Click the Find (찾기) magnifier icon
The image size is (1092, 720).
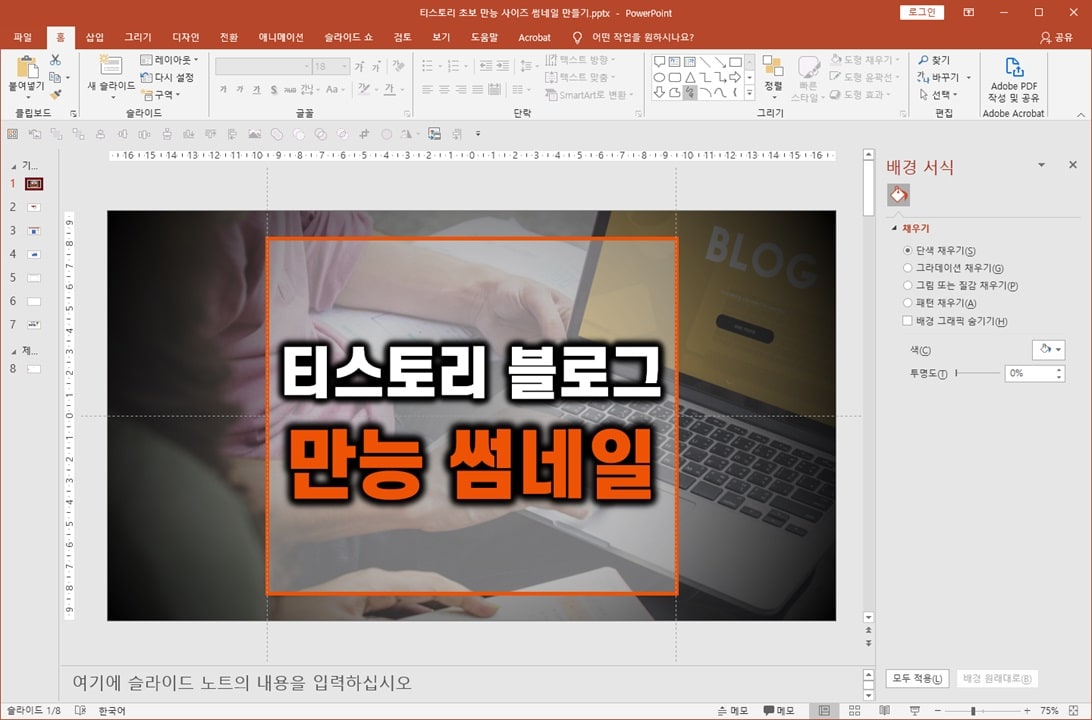tap(924, 60)
